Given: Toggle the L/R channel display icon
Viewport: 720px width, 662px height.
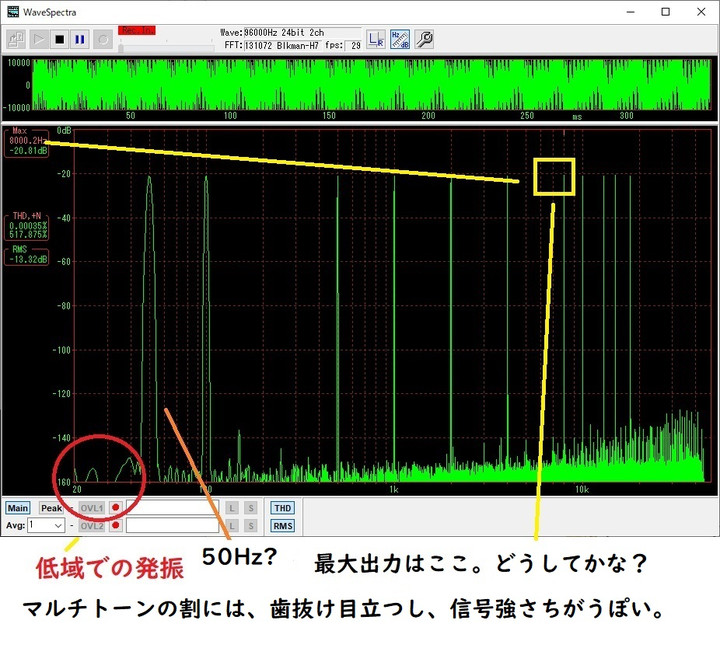Looking at the screenshot, I should [x=376, y=39].
